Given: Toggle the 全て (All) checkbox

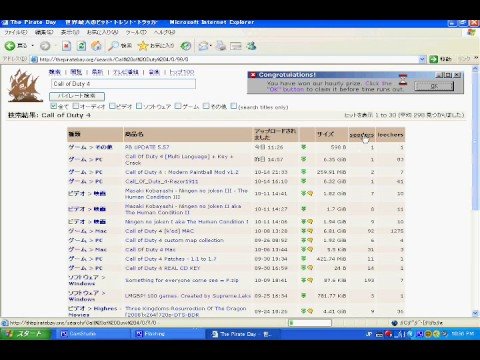Looking at the screenshot, I should pos(53,106).
